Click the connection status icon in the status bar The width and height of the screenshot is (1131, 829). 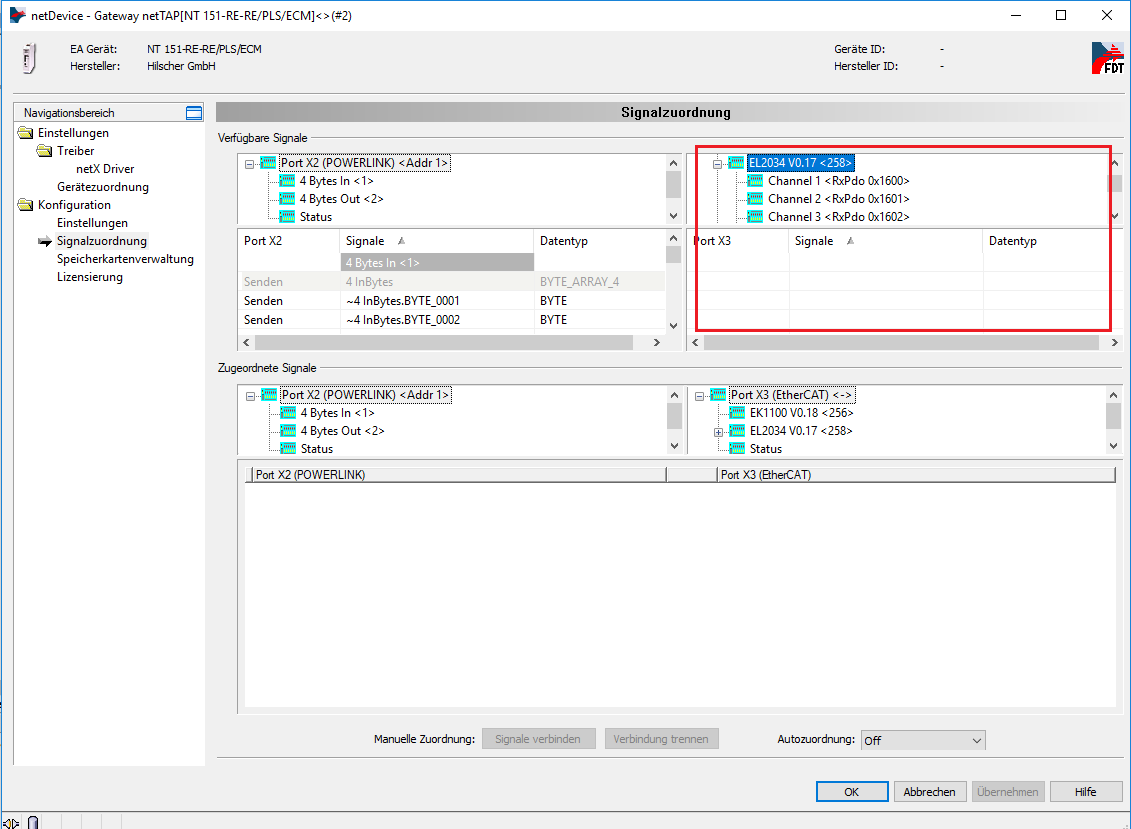click(x=11, y=823)
